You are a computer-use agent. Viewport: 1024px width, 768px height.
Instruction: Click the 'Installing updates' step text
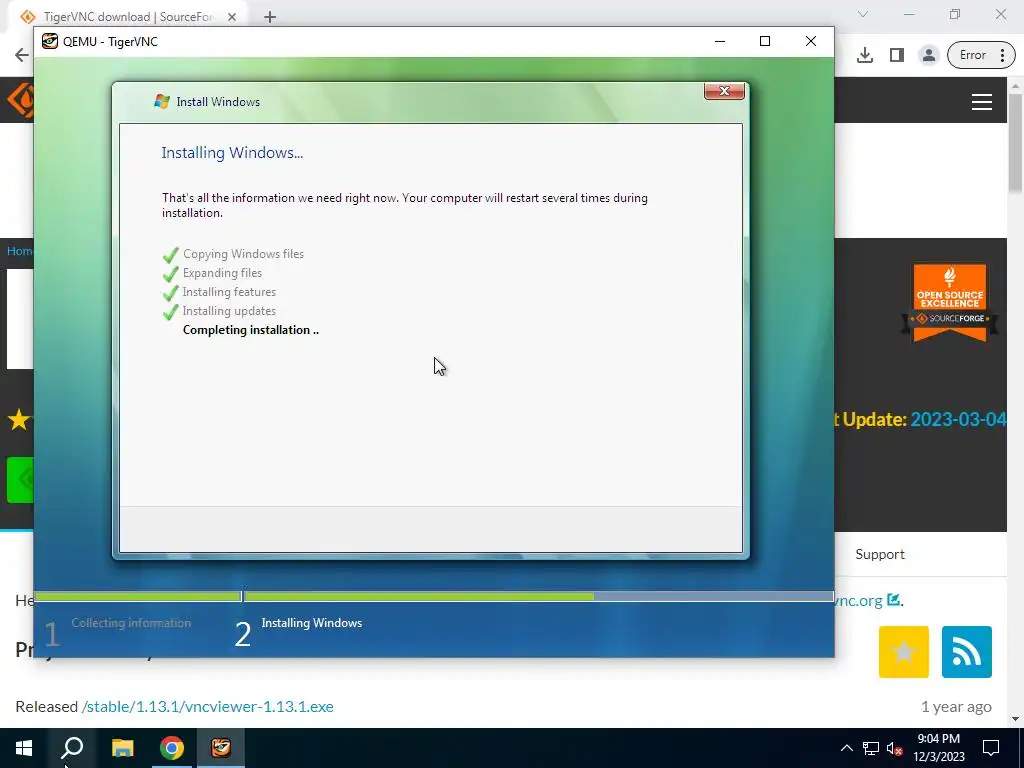tap(229, 311)
